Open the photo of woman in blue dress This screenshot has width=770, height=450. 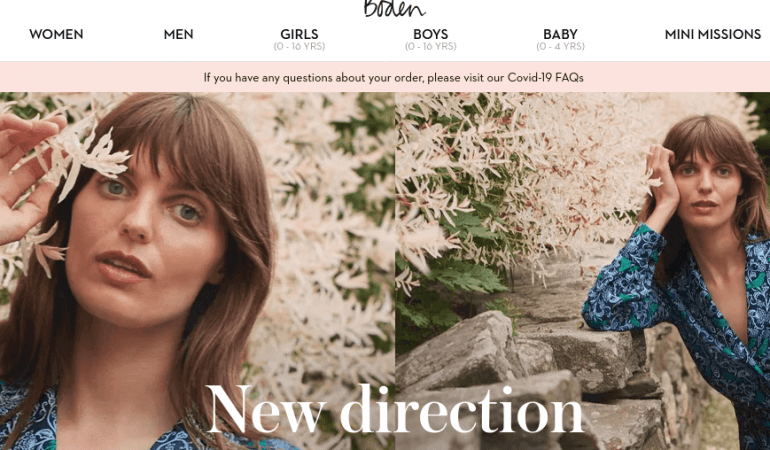582,271
